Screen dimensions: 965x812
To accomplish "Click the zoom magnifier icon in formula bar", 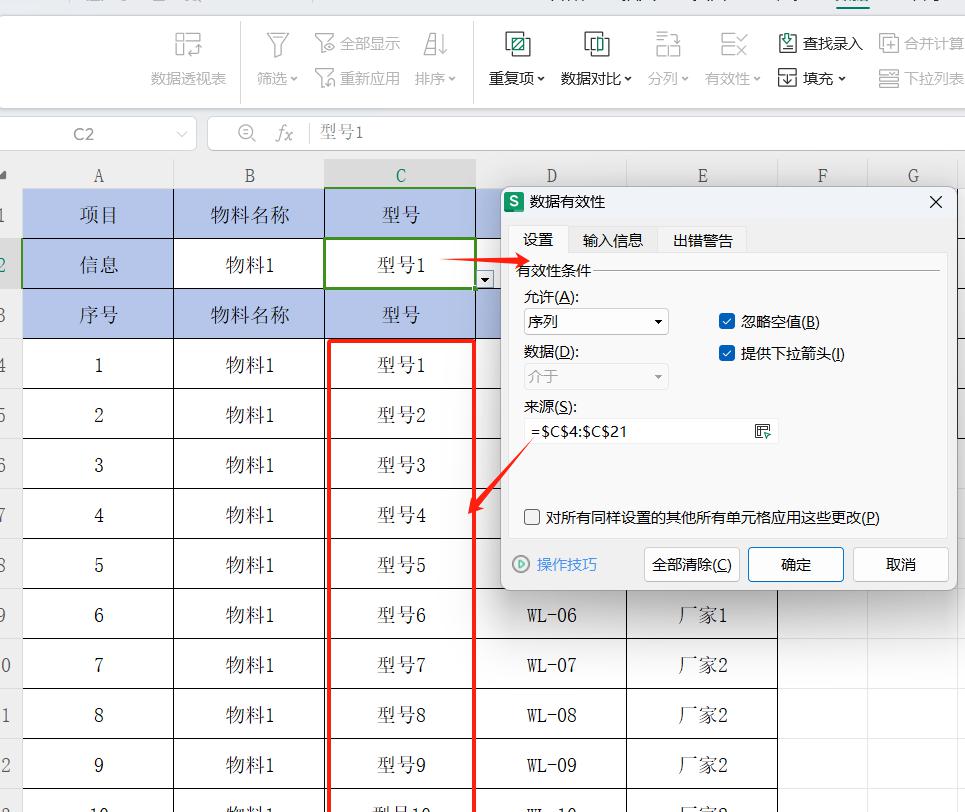I will click(247, 133).
